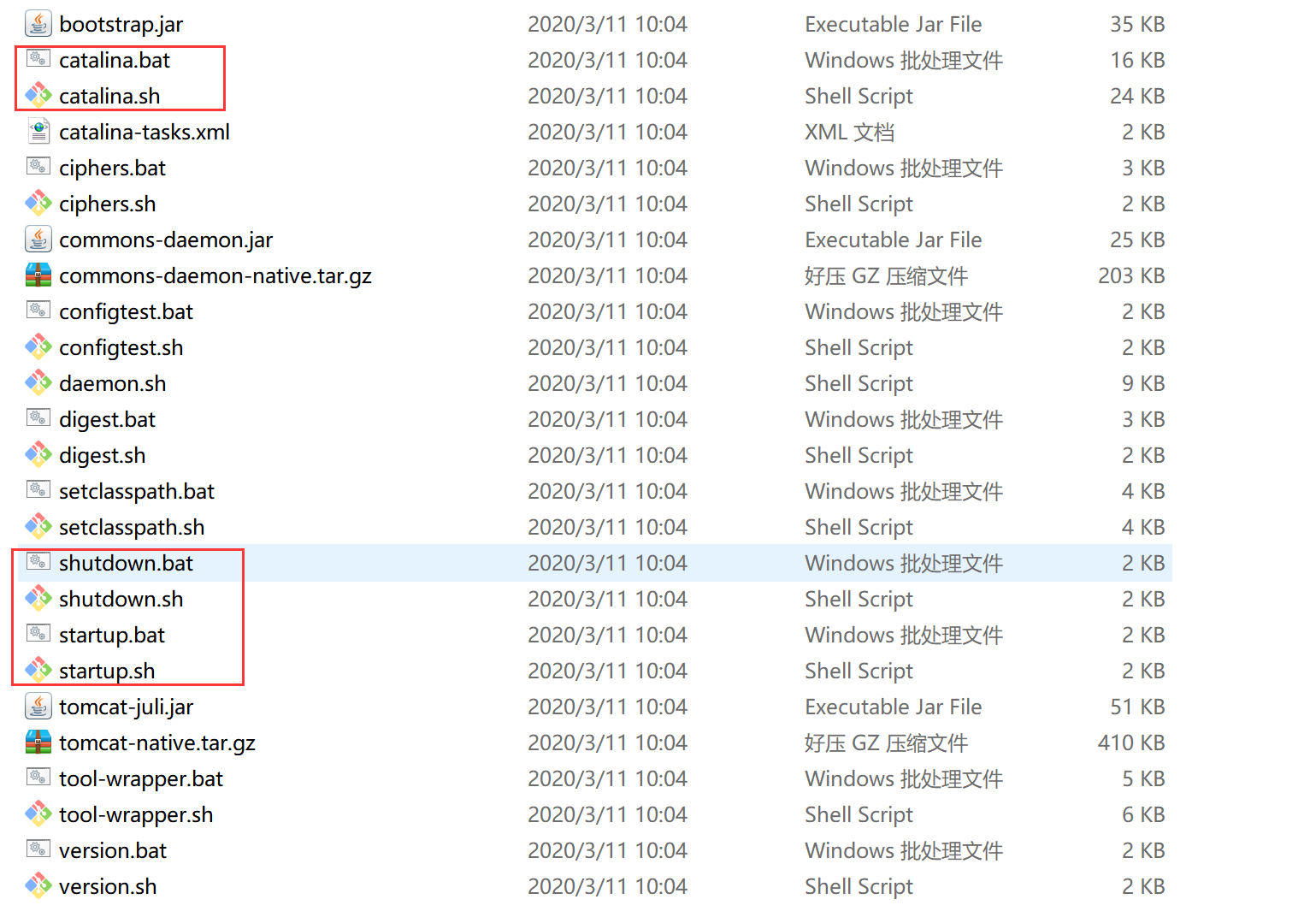Viewport: 1316px width, 923px height.
Task: Select the file name version.sh
Action: 108,886
